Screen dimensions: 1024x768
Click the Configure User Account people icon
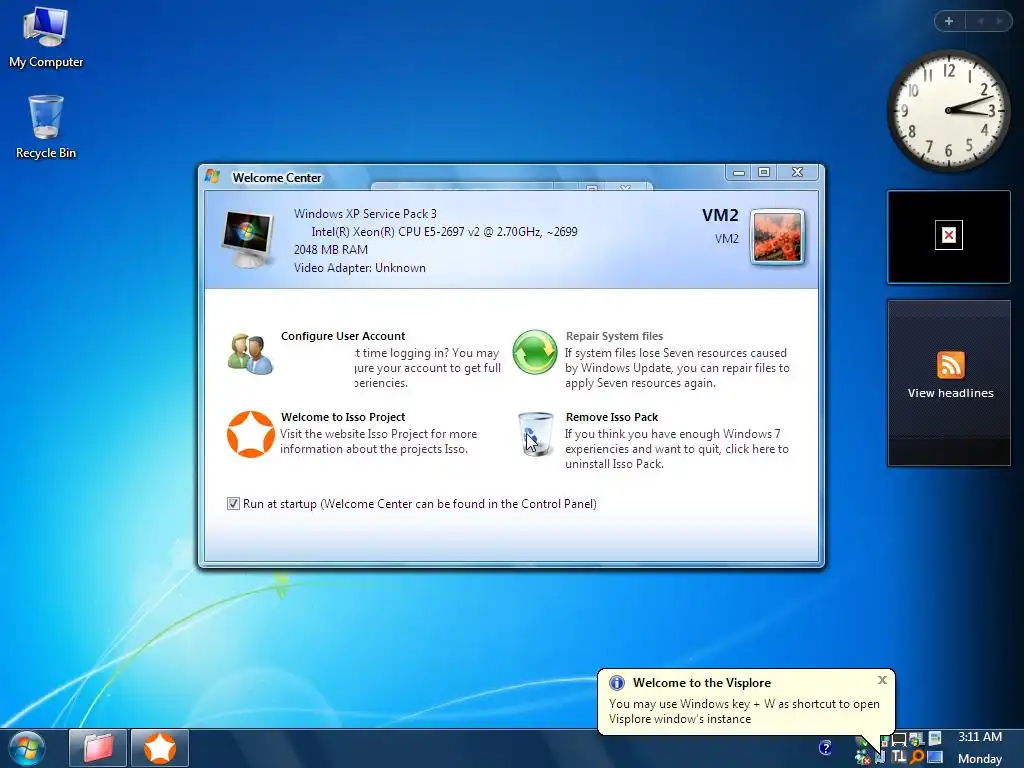coord(249,354)
